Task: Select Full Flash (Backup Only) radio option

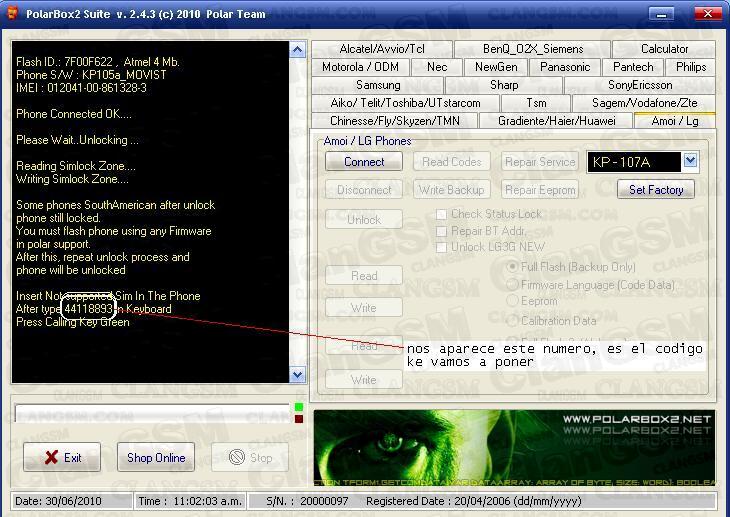Action: (513, 267)
